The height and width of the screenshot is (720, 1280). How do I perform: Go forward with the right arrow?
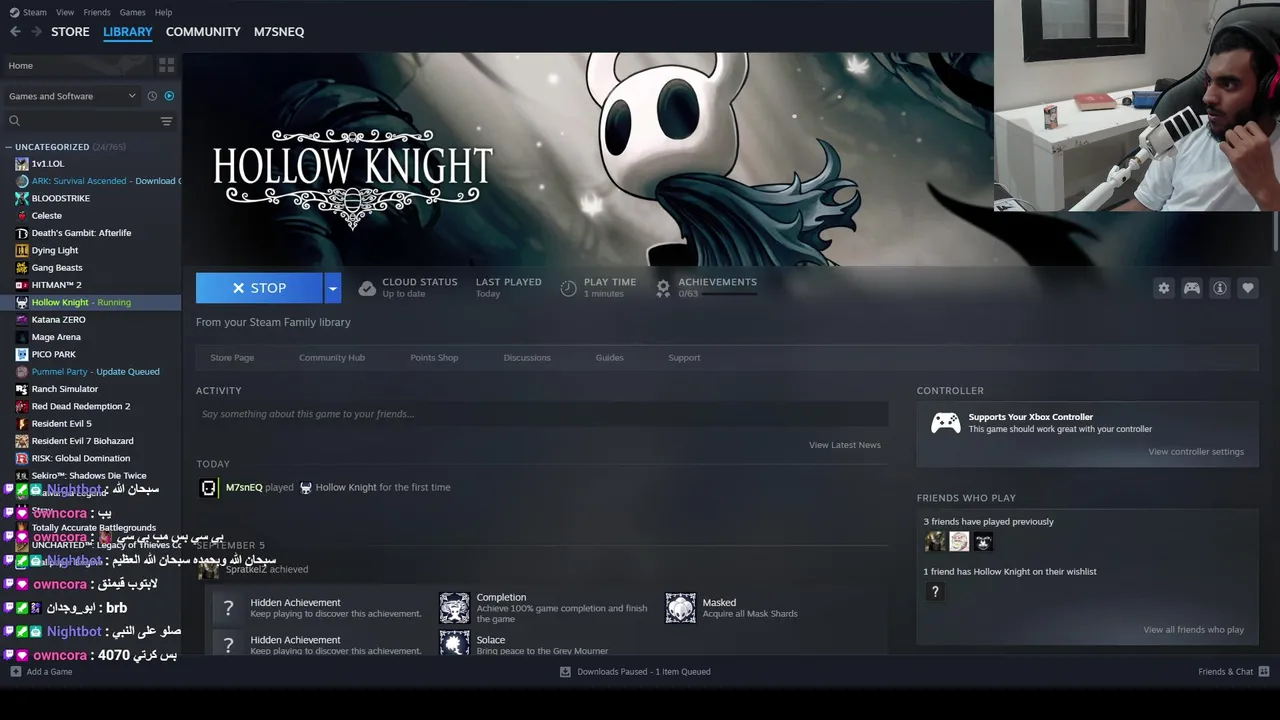tap(37, 32)
